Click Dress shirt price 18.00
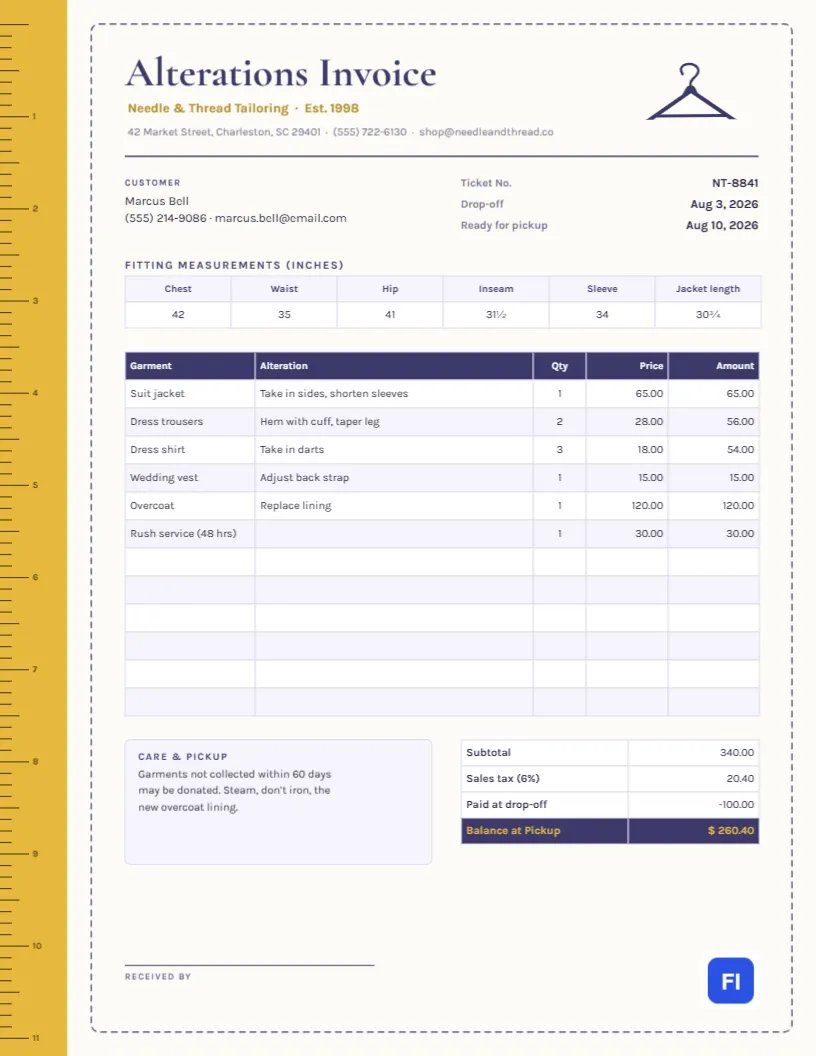This screenshot has width=816, height=1056. tap(627, 449)
